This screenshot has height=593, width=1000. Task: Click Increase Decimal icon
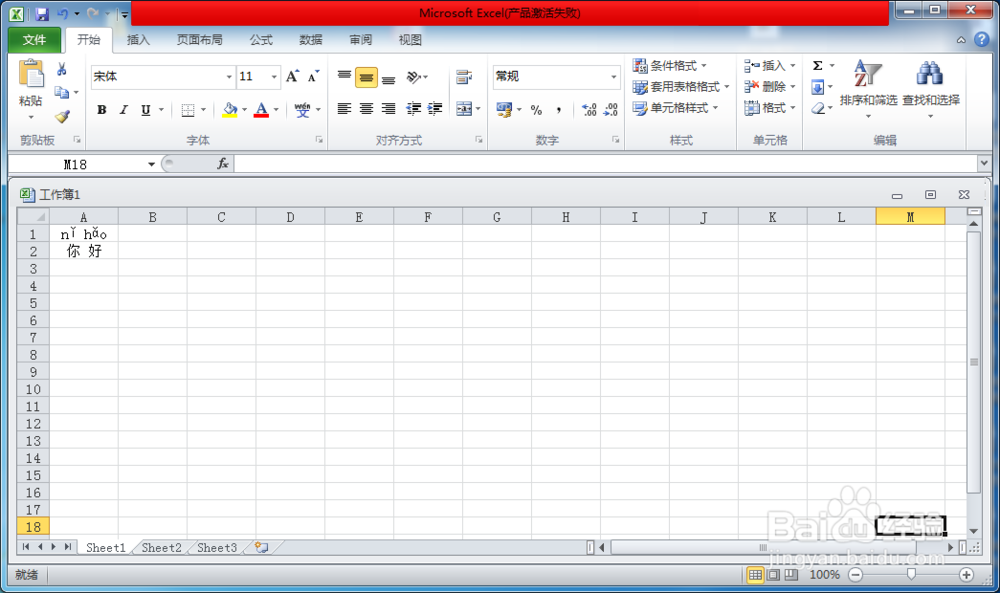point(589,110)
